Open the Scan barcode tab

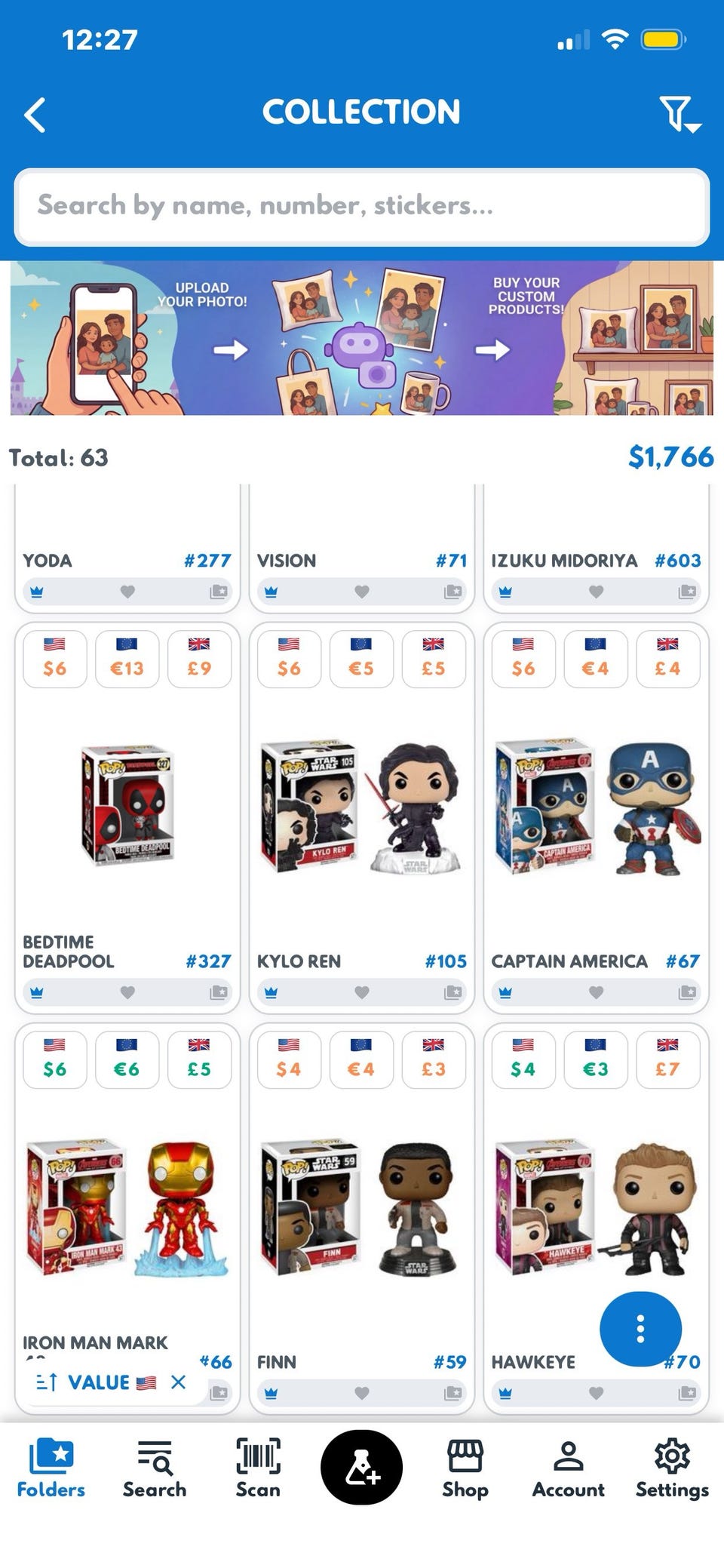258,1468
